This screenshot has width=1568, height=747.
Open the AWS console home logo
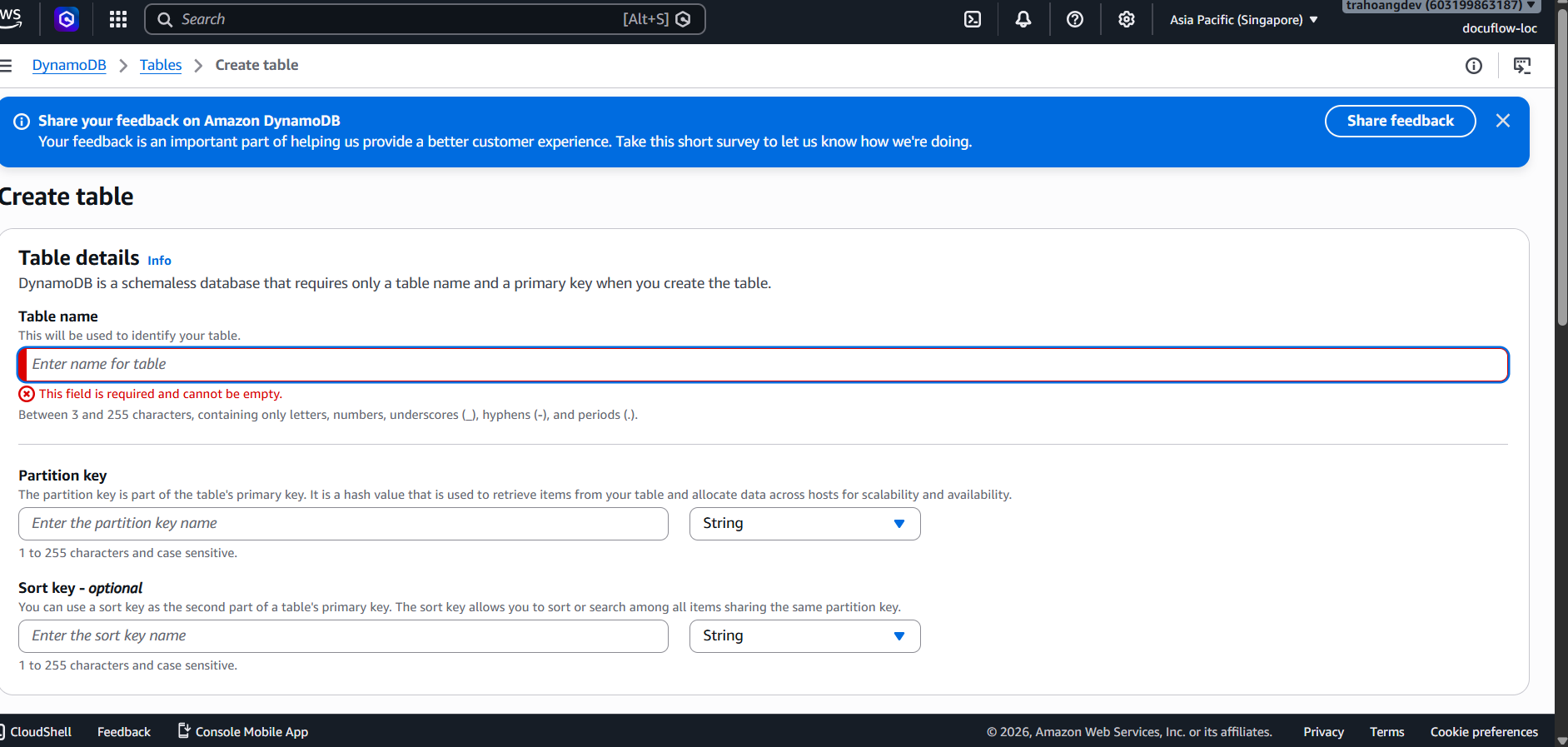click(x=10, y=18)
